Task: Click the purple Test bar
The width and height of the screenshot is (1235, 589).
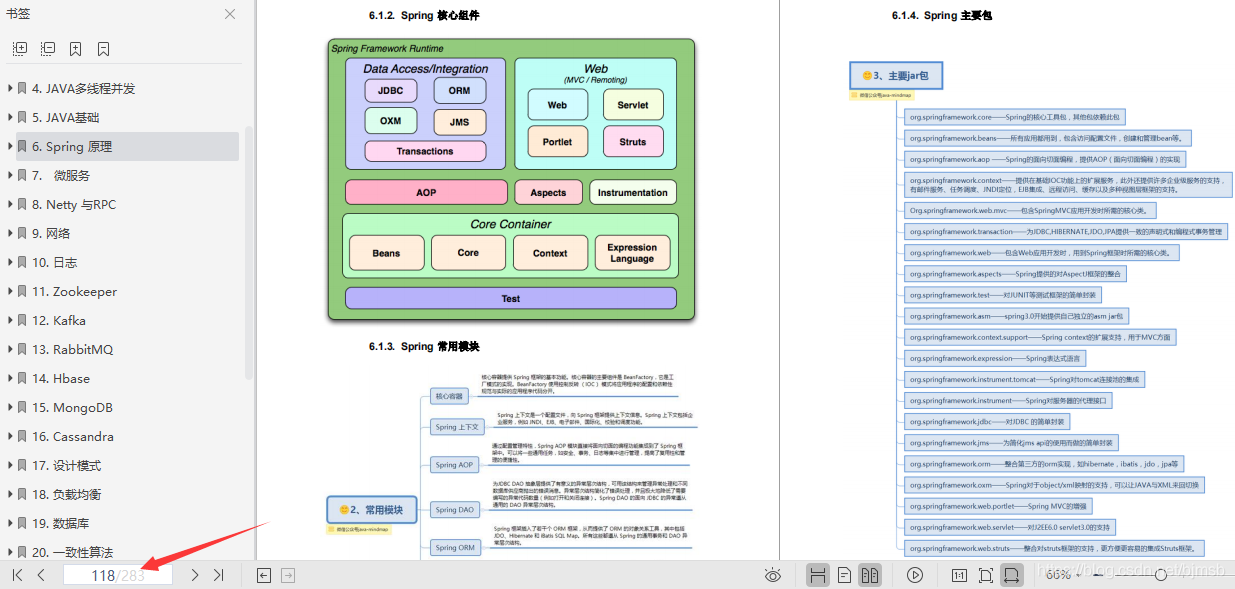Action: pos(511,298)
